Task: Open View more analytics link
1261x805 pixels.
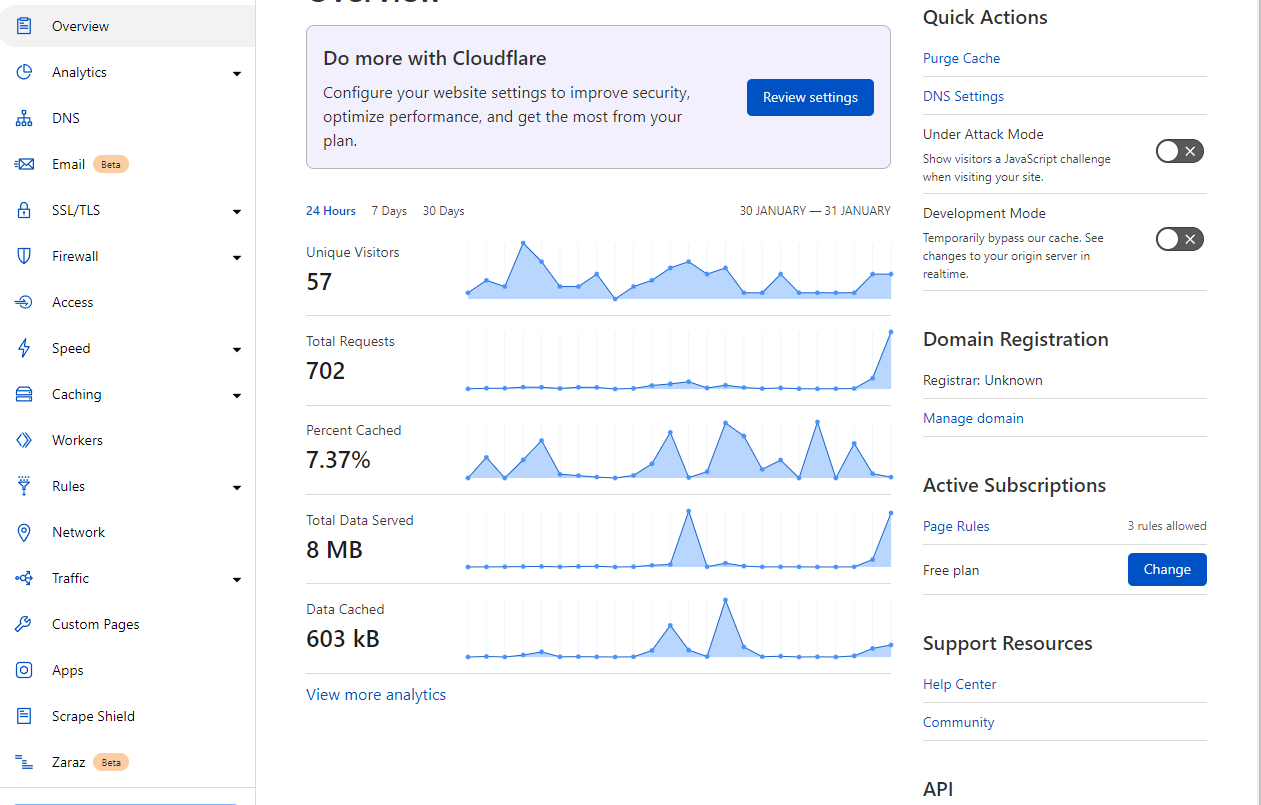Action: click(376, 695)
